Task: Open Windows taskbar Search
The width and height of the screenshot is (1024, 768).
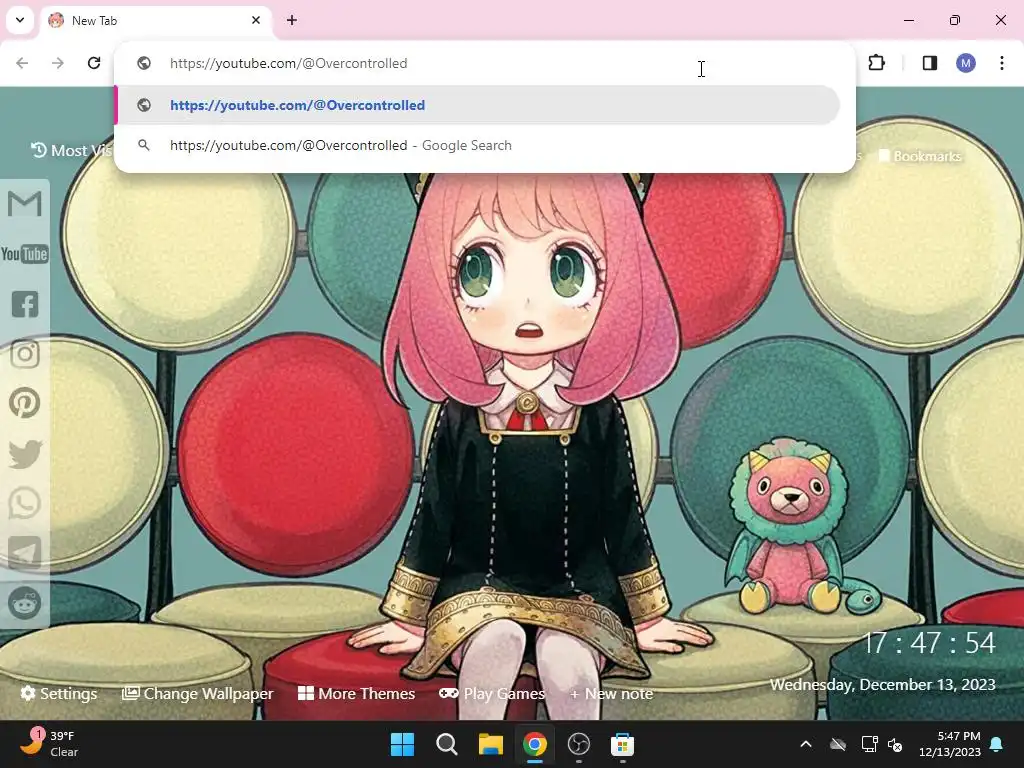Action: pos(447,744)
